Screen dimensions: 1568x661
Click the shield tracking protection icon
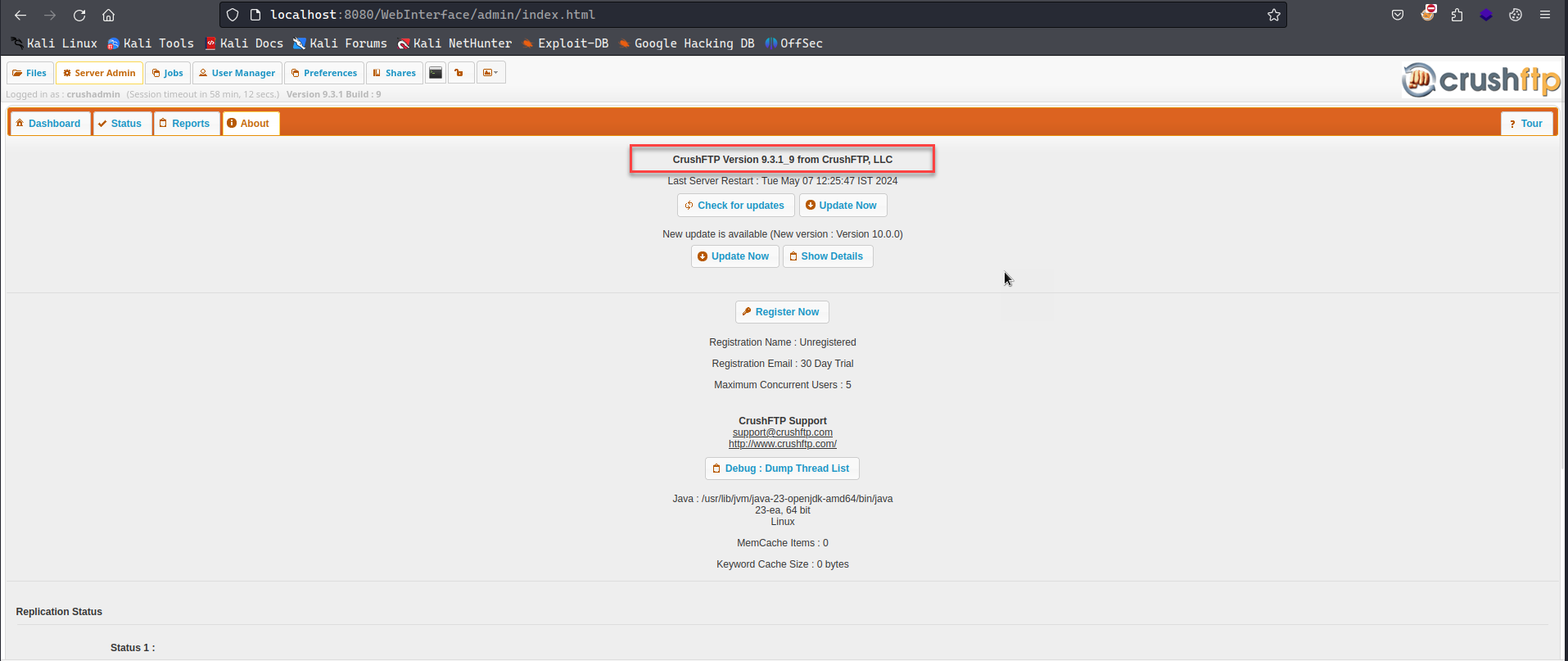click(233, 15)
